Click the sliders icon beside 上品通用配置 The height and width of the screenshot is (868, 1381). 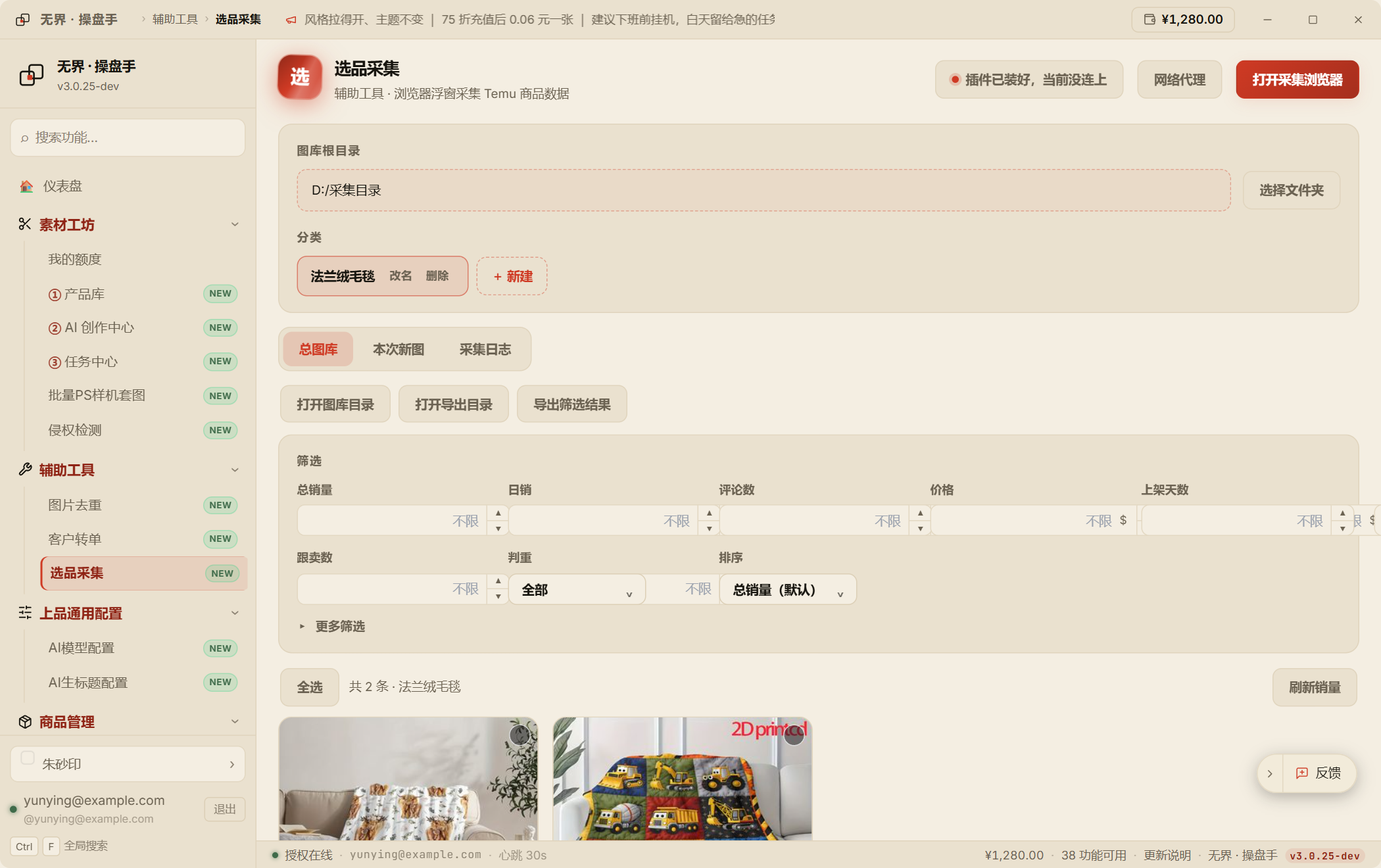(25, 613)
